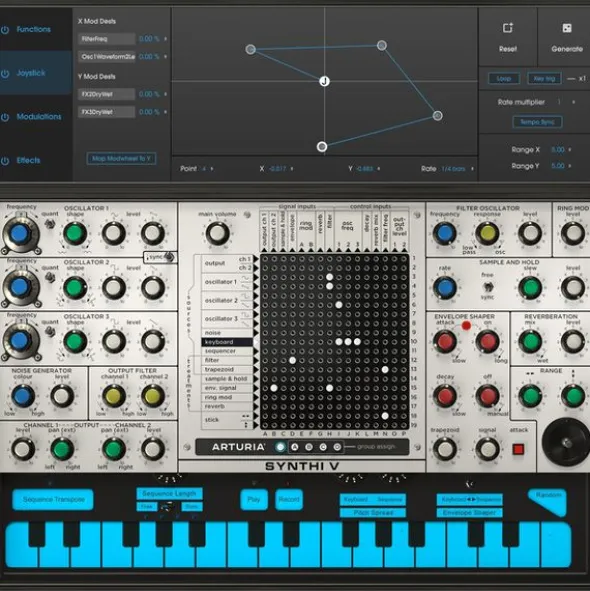Toggle the Key trig button
The height and width of the screenshot is (591, 590).
[x=544, y=78]
